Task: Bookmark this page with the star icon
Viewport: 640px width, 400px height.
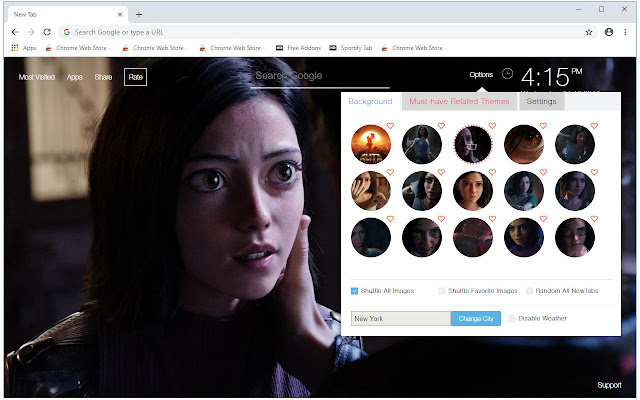Action: (589, 32)
